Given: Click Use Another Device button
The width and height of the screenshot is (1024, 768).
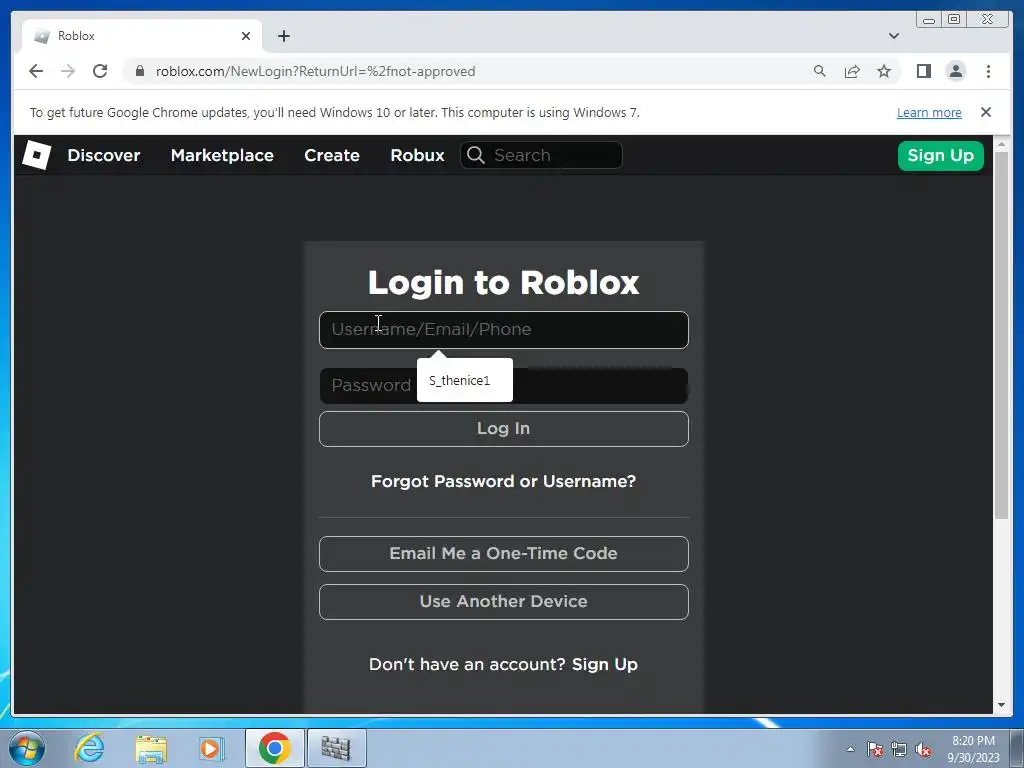Looking at the screenshot, I should [x=504, y=601].
